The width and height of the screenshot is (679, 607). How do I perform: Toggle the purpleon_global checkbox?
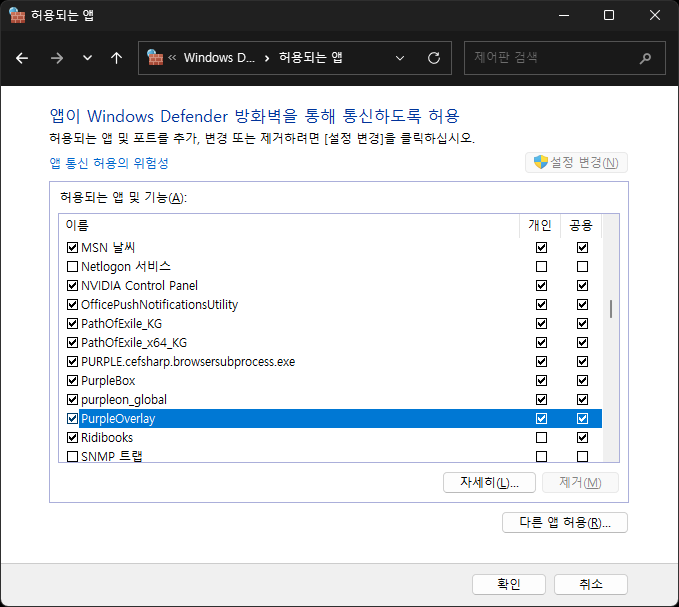[x=72, y=400]
